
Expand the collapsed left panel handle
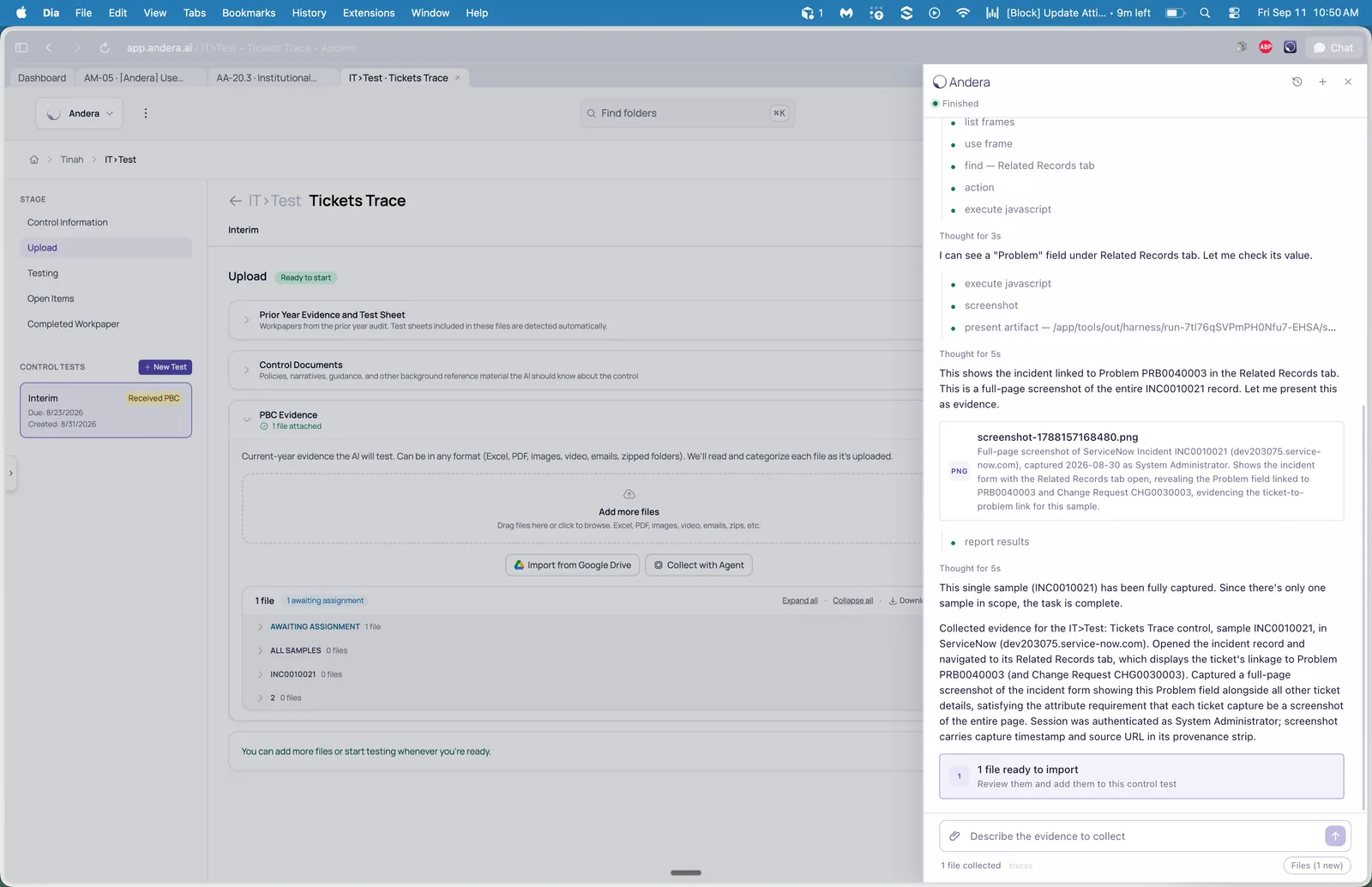[x=10, y=473]
